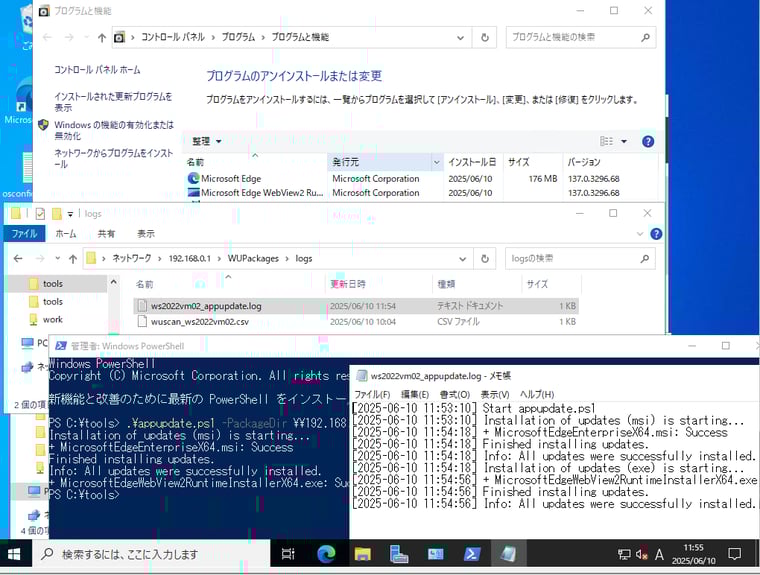Screen dimensions: 760x575
Task: Open インストールされた更新プログラムを表示 link
Action: click(113, 102)
